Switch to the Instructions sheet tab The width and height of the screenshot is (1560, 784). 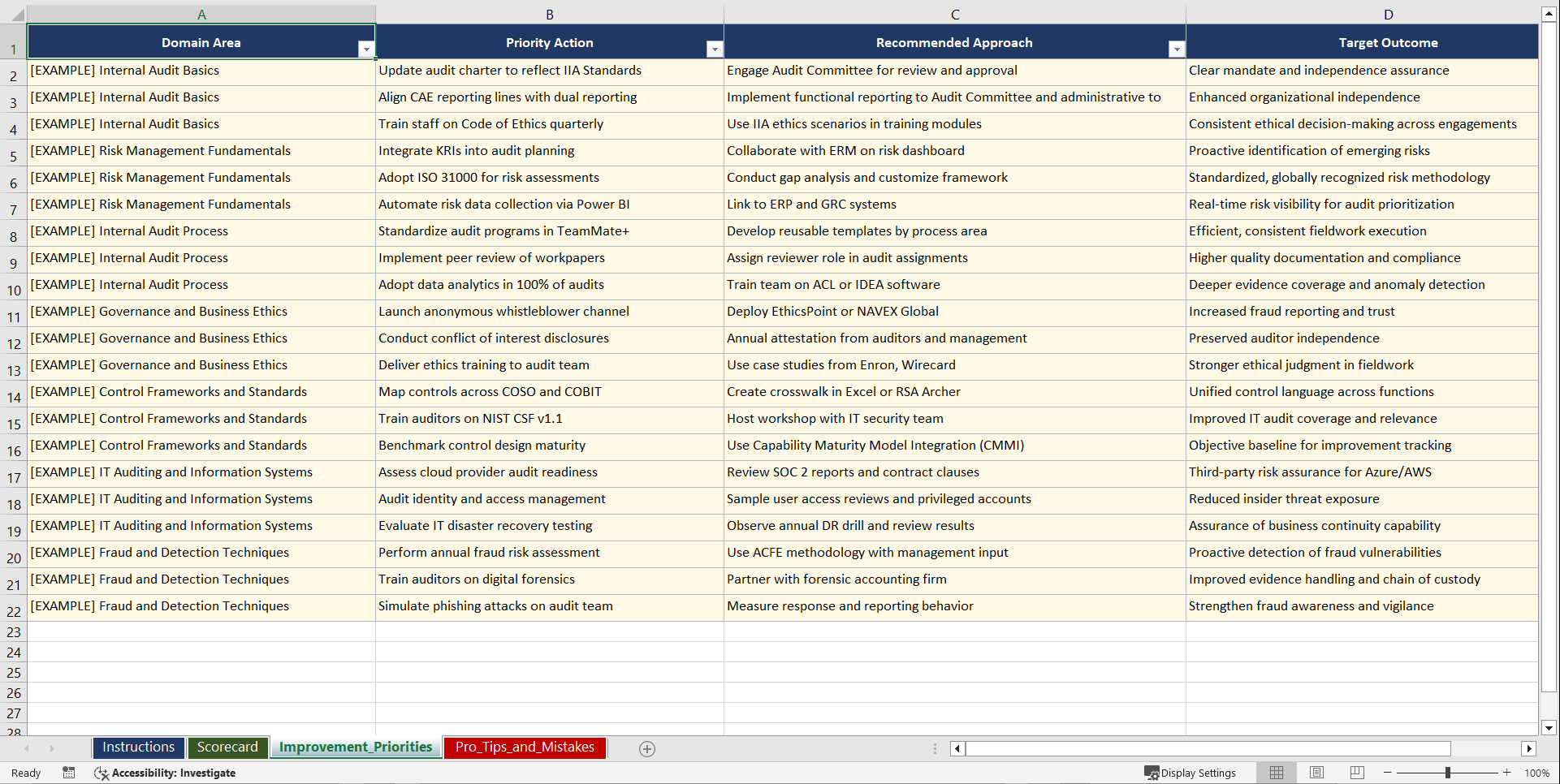pos(138,747)
